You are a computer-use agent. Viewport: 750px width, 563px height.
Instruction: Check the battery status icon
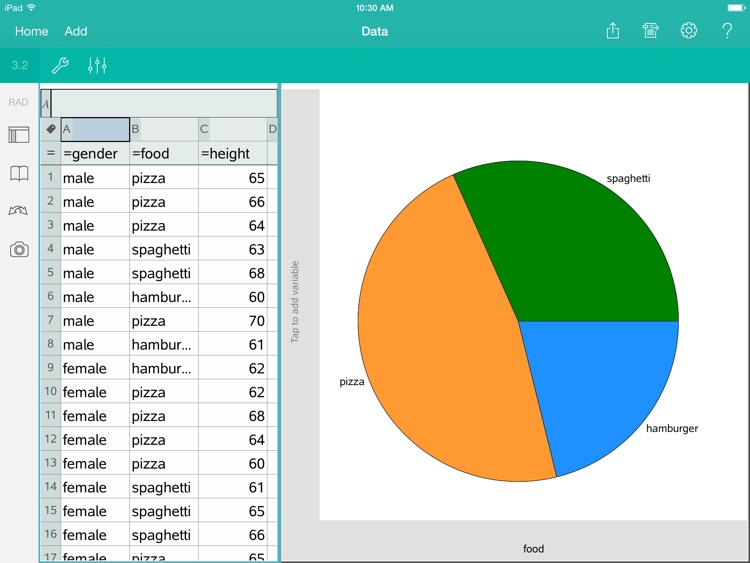(x=736, y=8)
